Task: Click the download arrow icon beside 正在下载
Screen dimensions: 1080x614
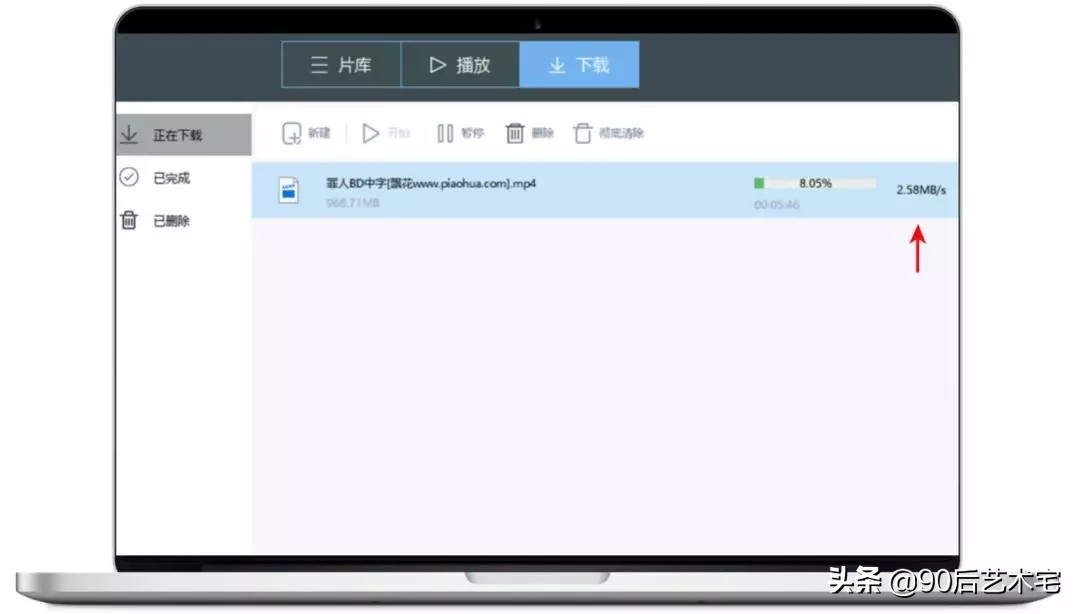Action: [x=129, y=134]
